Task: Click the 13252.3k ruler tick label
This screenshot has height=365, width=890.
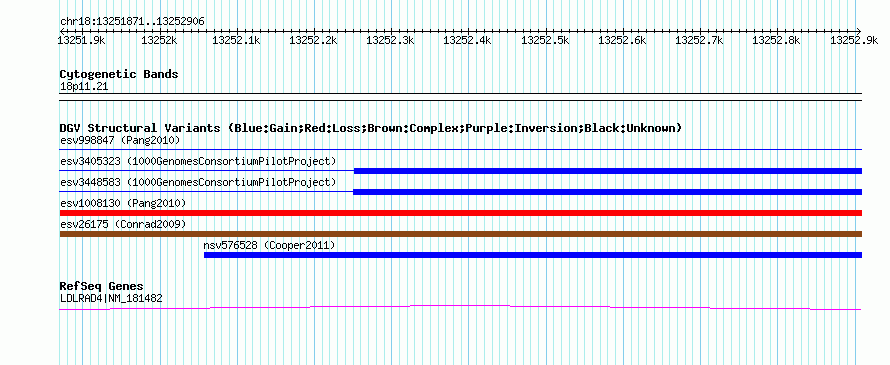Action: pos(390,40)
